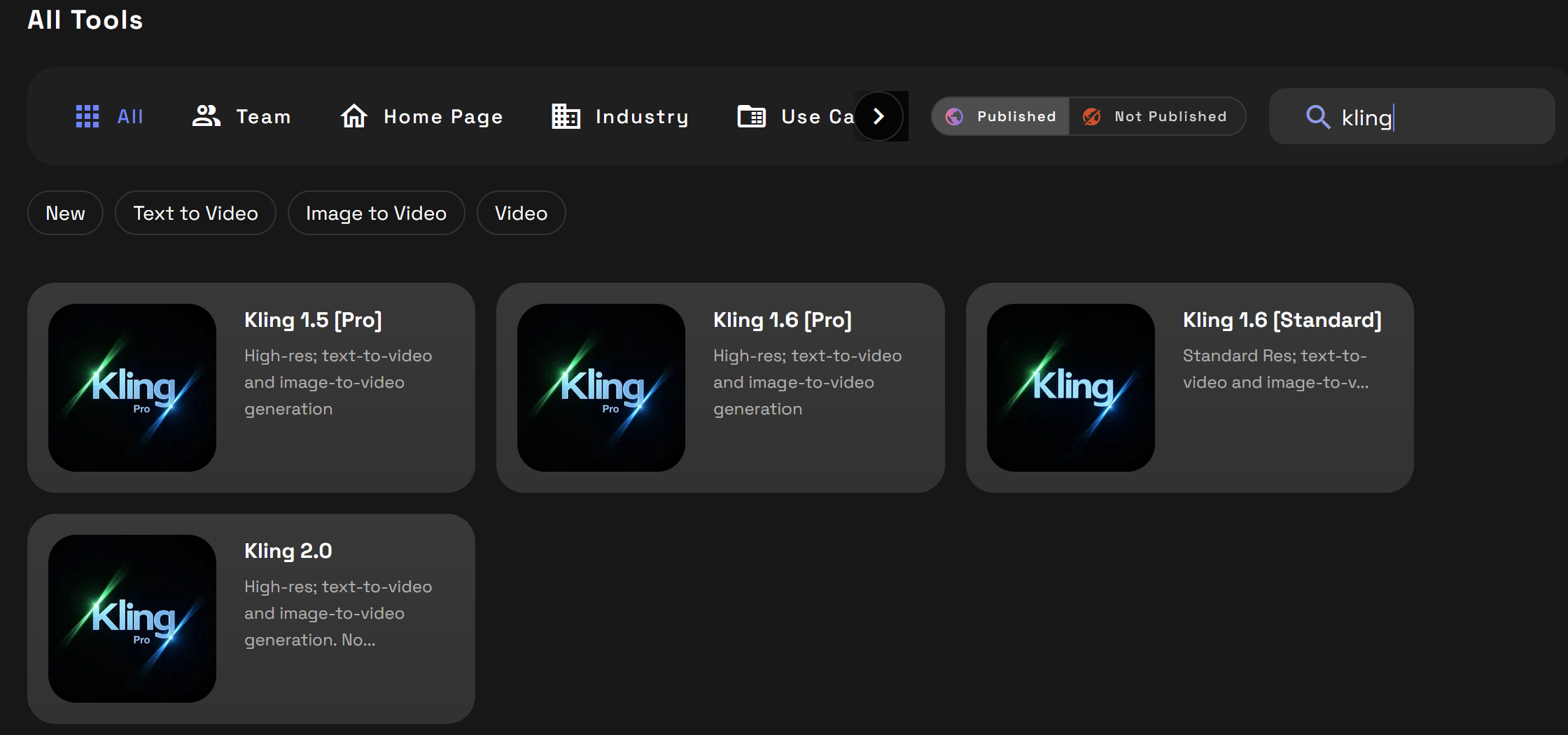Filter by Image to Video tag
The height and width of the screenshot is (735, 1568).
tap(376, 213)
